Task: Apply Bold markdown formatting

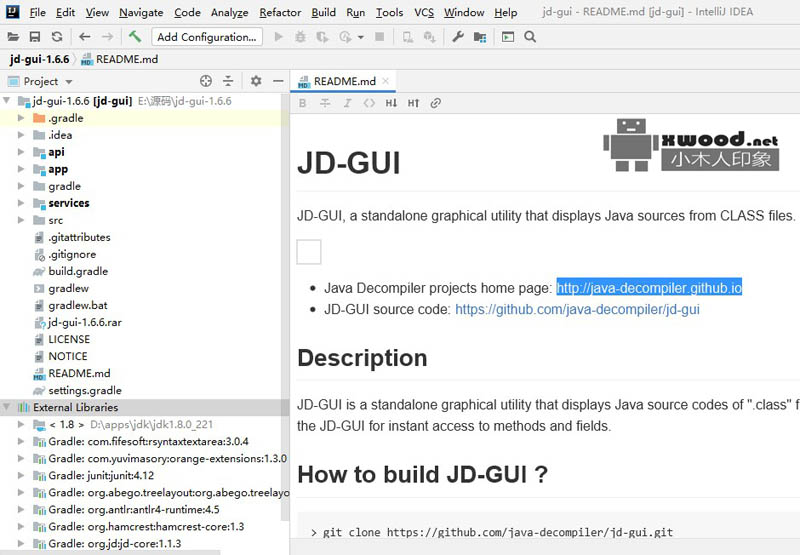Action: pos(303,103)
